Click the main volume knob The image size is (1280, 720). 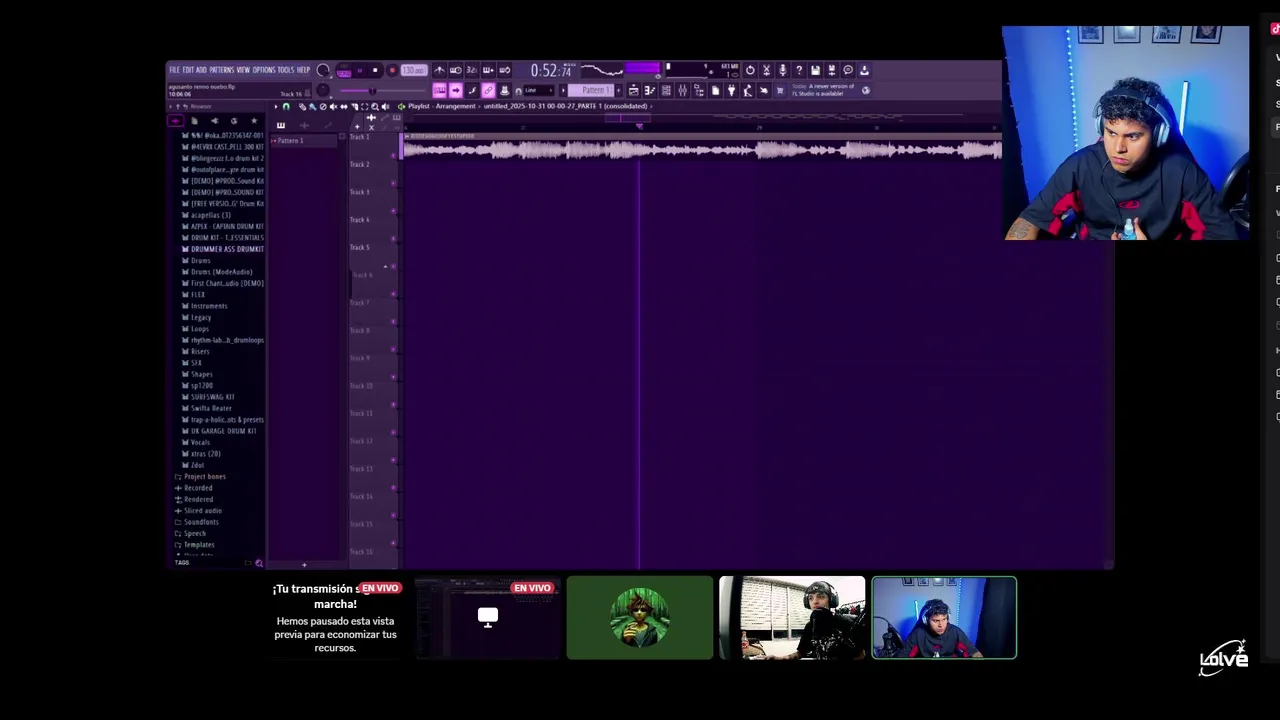[323, 70]
